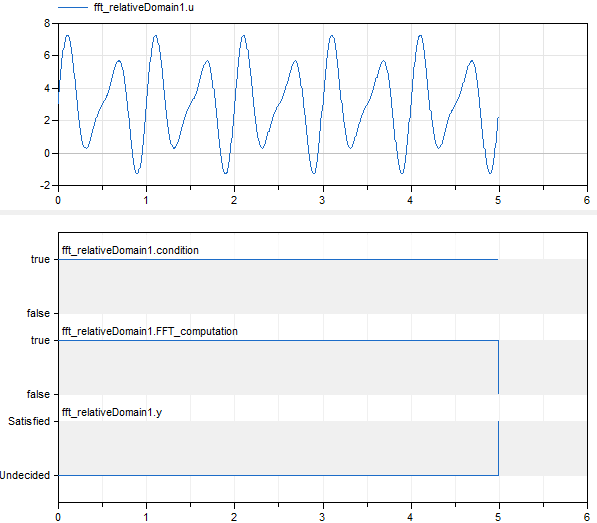
Task: Click the Undecided axis label
Action: tap(25, 475)
